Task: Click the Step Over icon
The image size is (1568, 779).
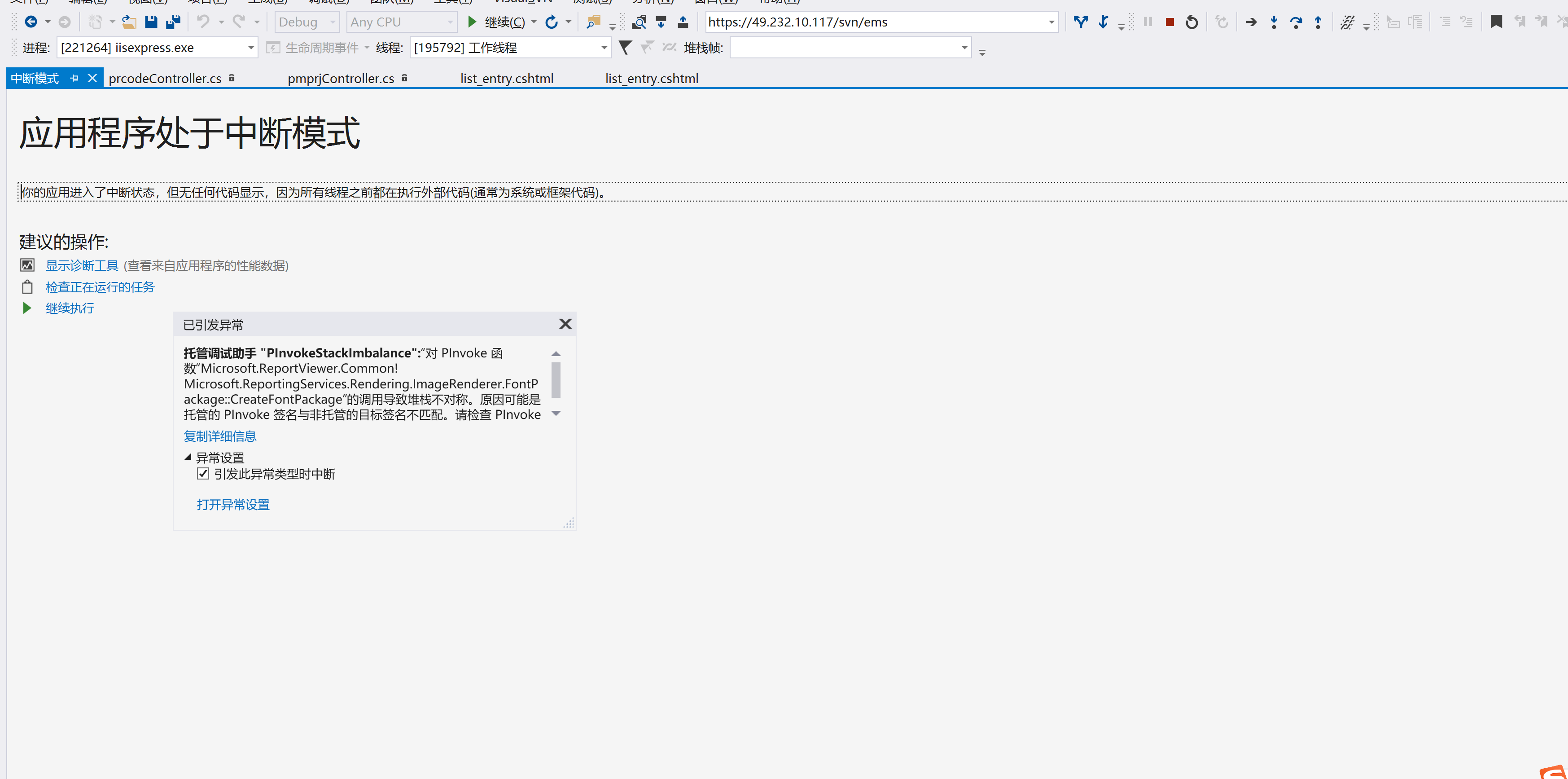Action: pos(1295,22)
